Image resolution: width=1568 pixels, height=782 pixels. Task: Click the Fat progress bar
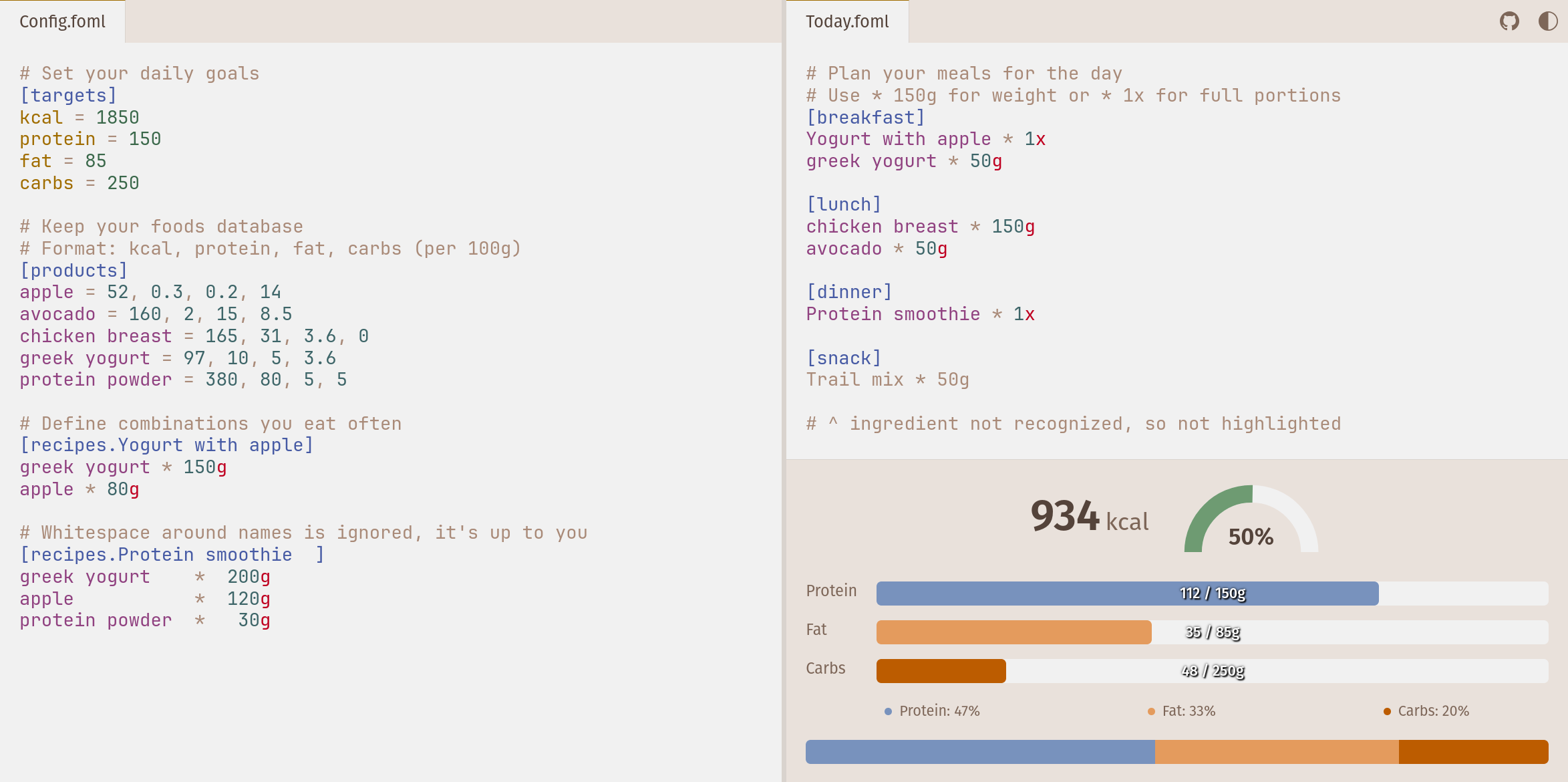pos(1212,632)
